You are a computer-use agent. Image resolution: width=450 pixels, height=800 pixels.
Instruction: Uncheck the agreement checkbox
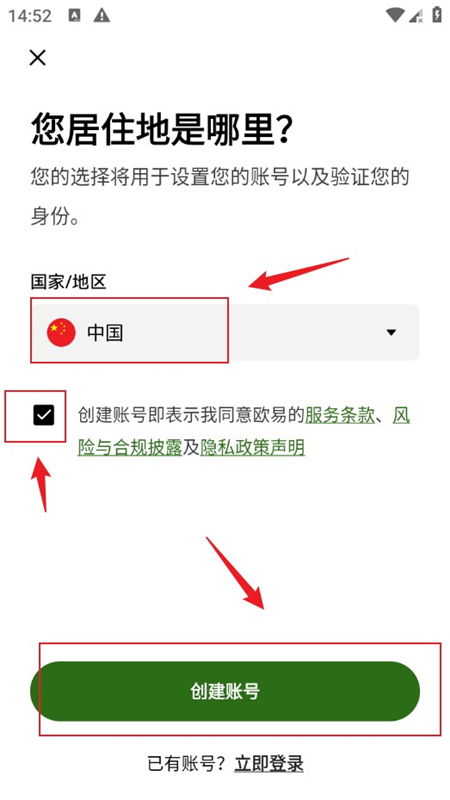44,416
